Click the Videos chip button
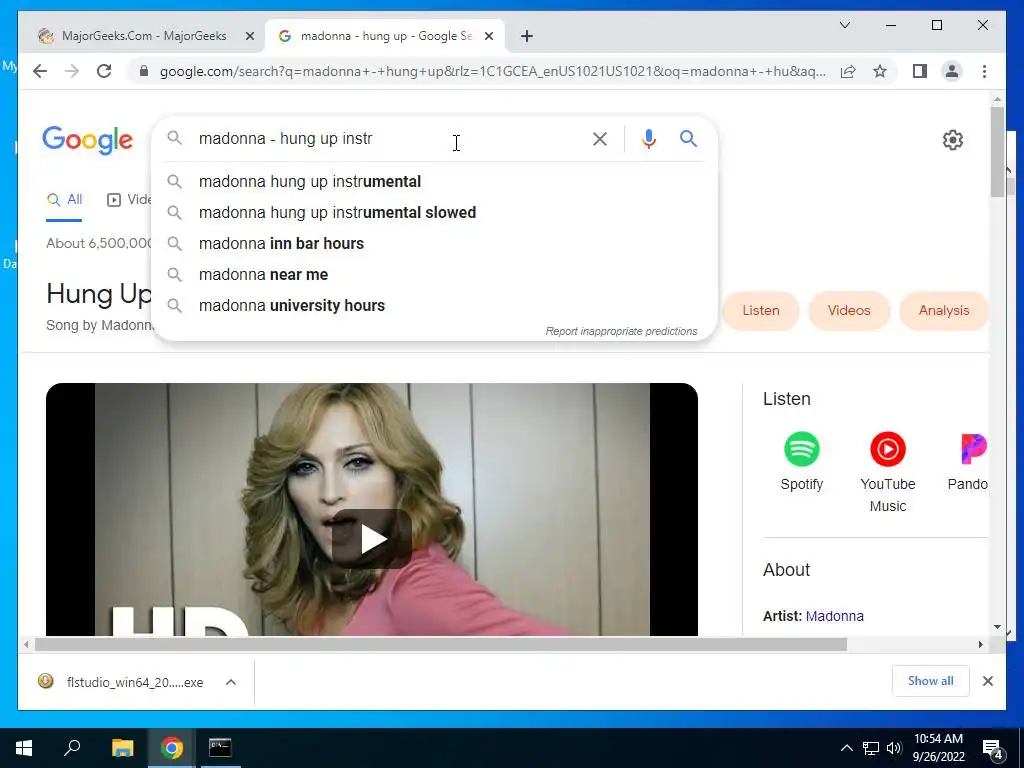The image size is (1024, 768). [x=849, y=311]
